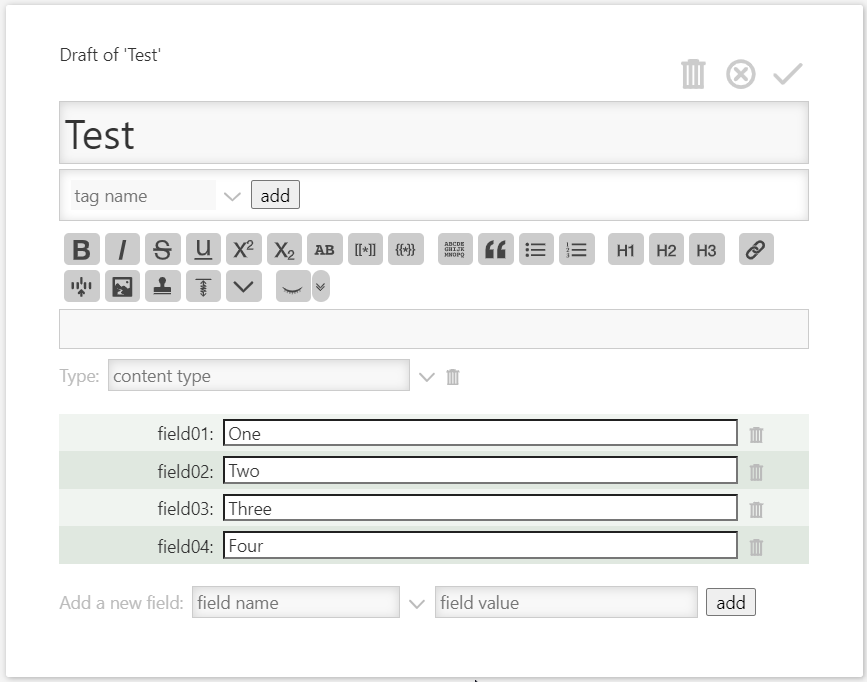Viewport: 867px width, 682px height.
Task: Focus the tag name input
Action: coord(143,195)
